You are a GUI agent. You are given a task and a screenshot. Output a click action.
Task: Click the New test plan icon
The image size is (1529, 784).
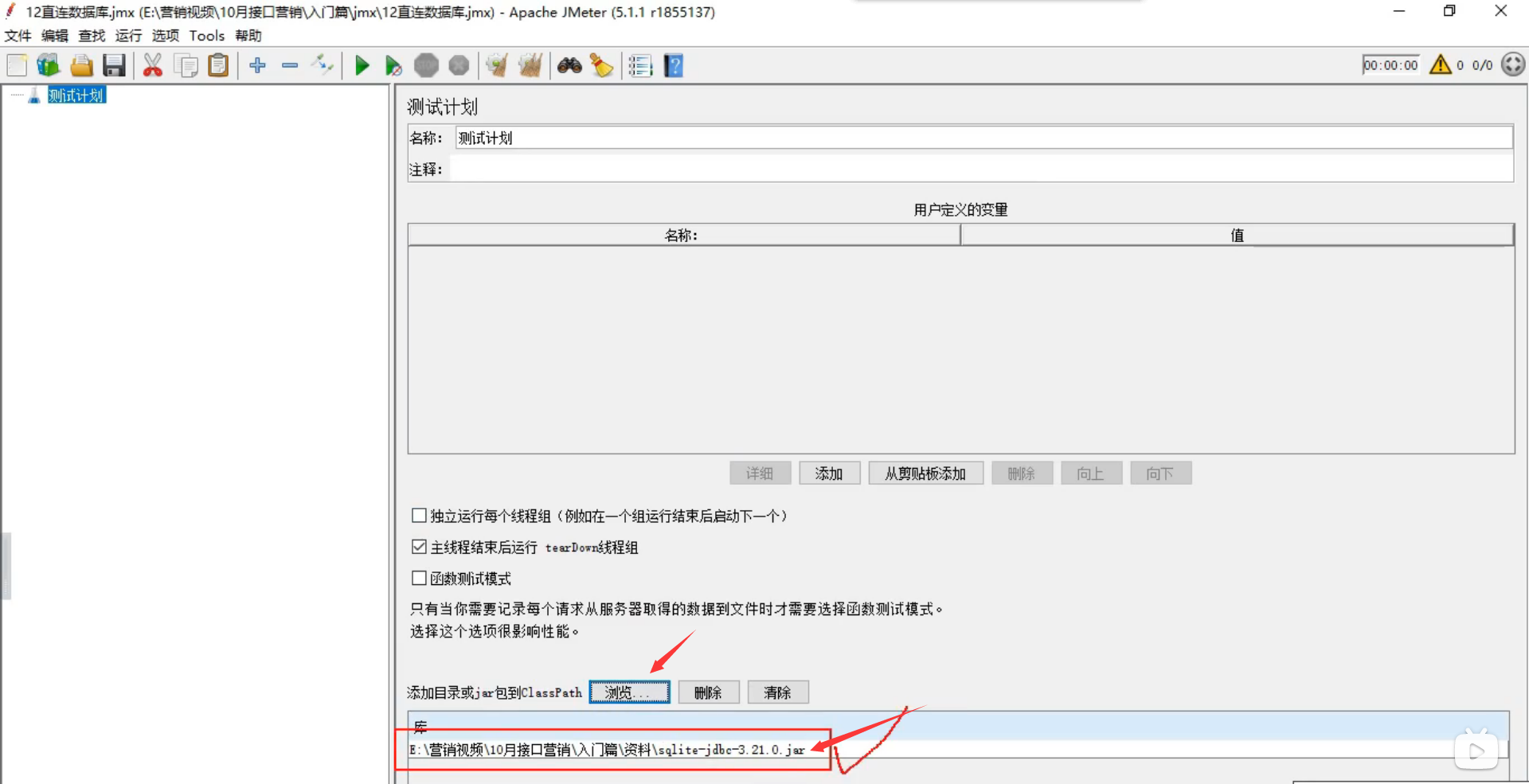coord(17,65)
